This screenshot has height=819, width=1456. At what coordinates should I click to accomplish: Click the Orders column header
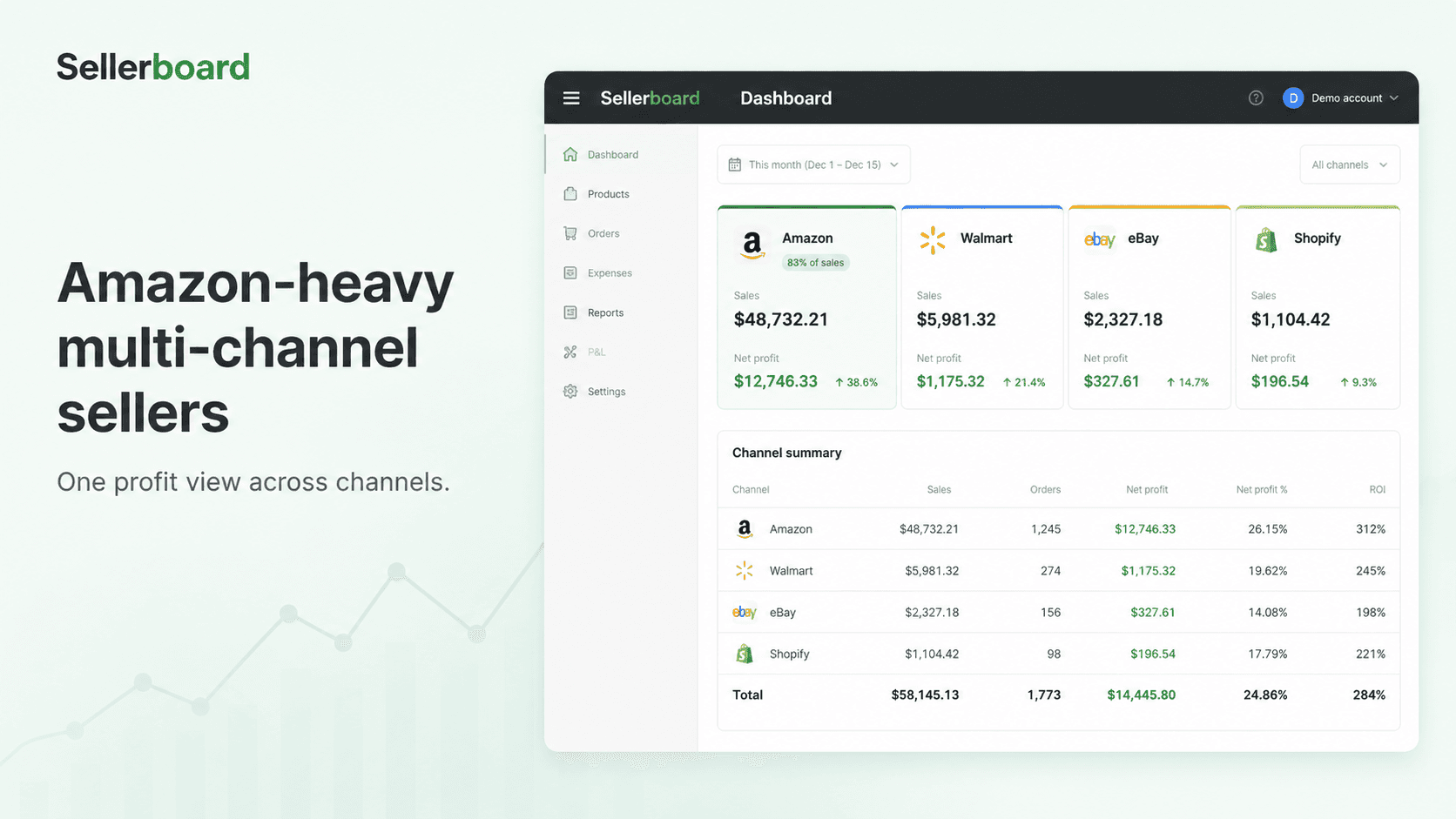coord(1045,490)
